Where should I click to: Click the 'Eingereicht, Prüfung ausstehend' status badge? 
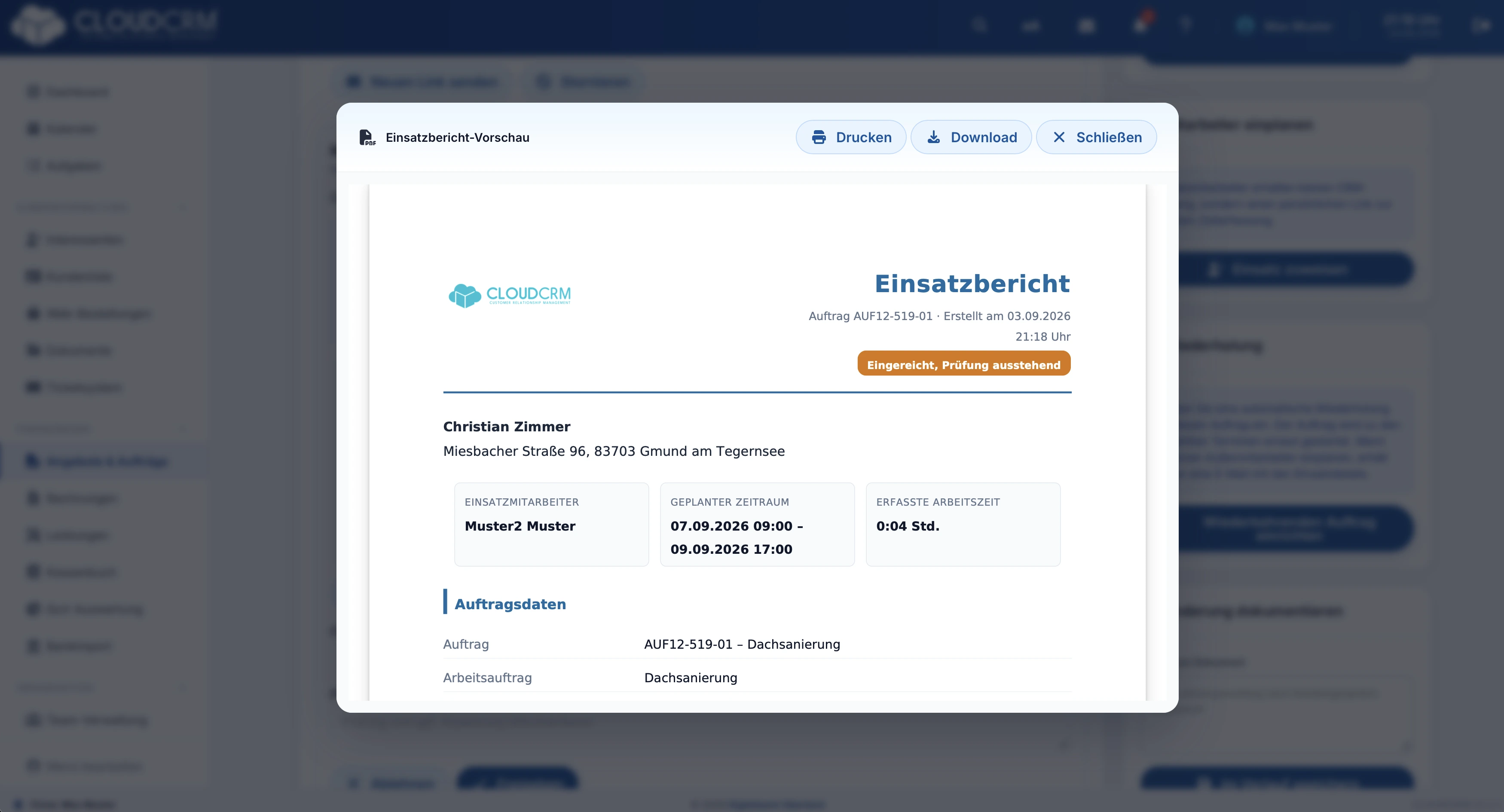pyautogui.click(x=963, y=363)
